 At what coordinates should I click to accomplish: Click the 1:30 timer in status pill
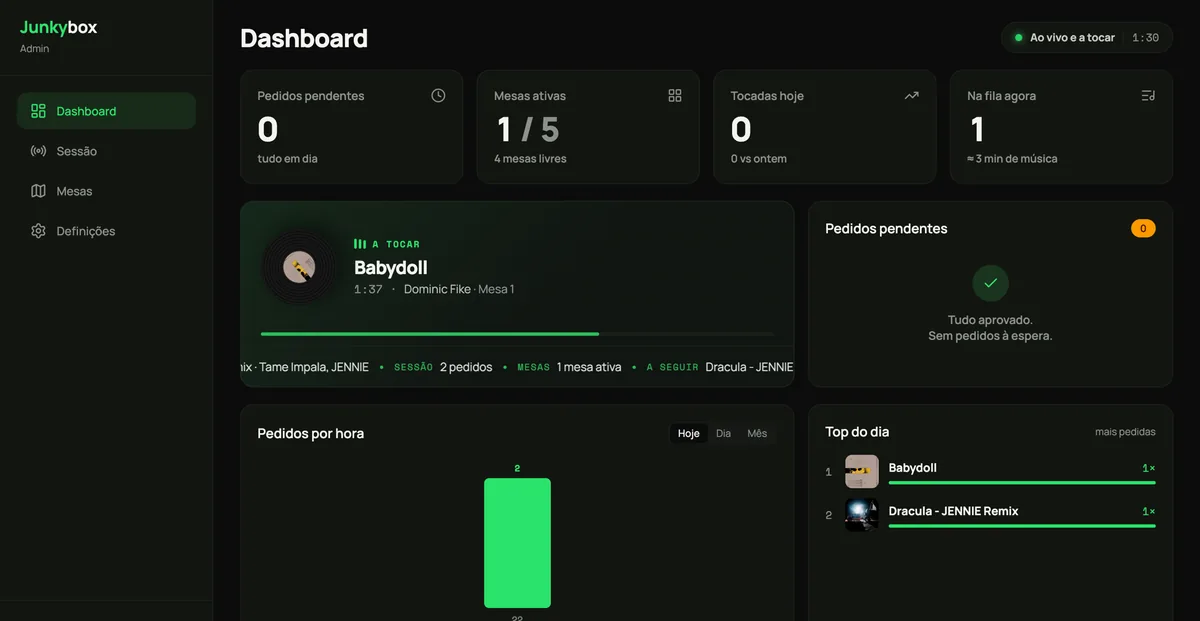click(x=1146, y=38)
